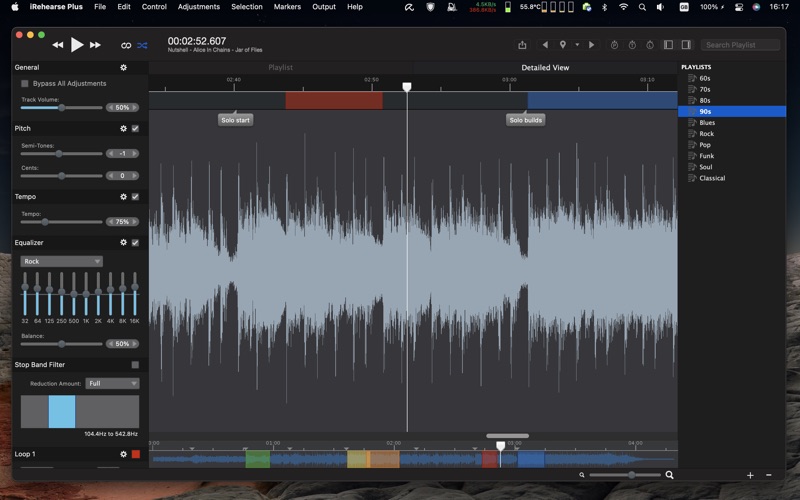
Task: Open the General section gear settings
Action: tap(123, 67)
